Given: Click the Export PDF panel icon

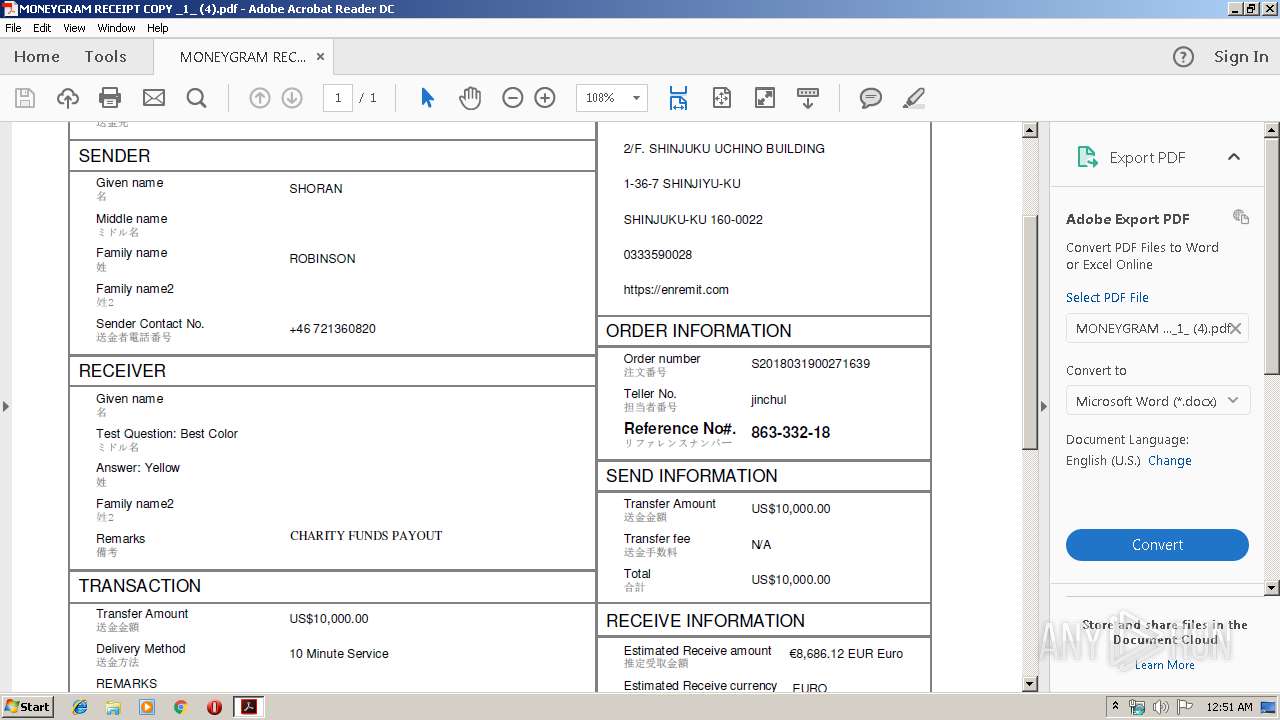Looking at the screenshot, I should tap(1087, 157).
